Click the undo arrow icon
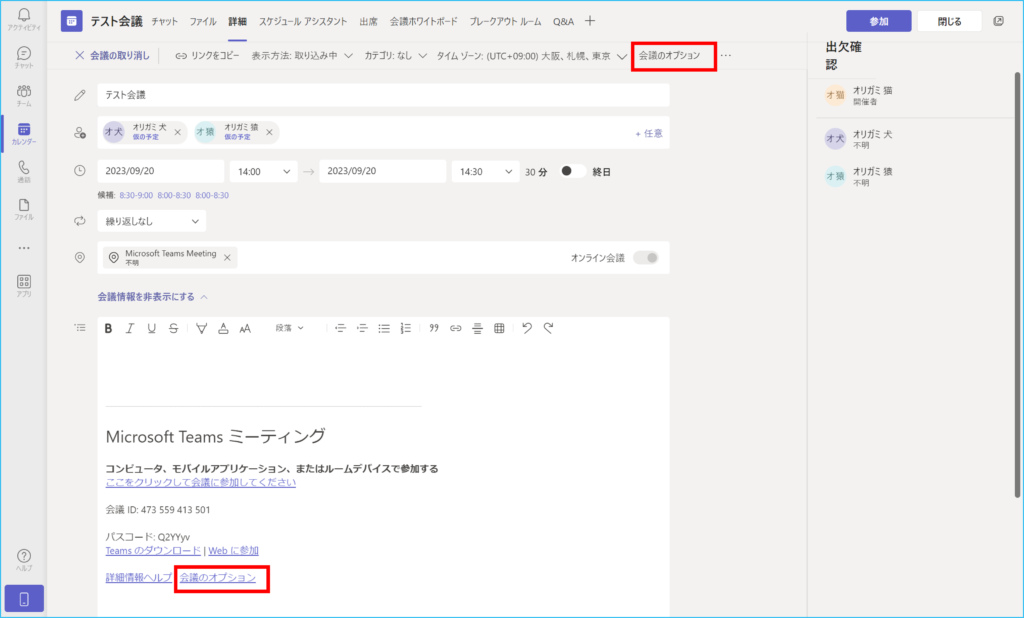The width and height of the screenshot is (1024, 618). click(527, 328)
